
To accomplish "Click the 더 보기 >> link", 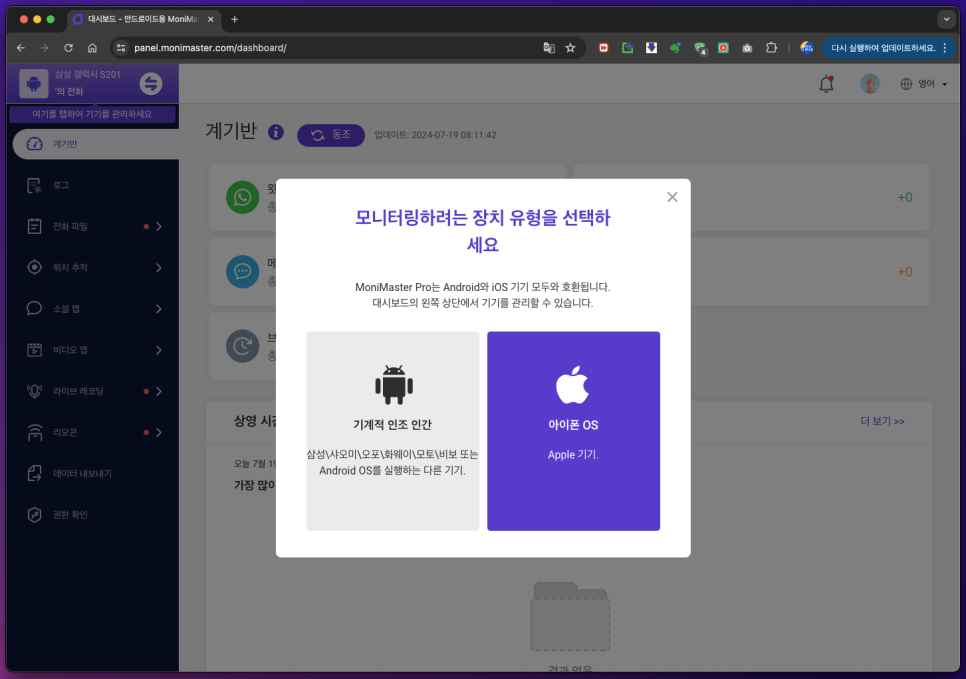I will (882, 421).
